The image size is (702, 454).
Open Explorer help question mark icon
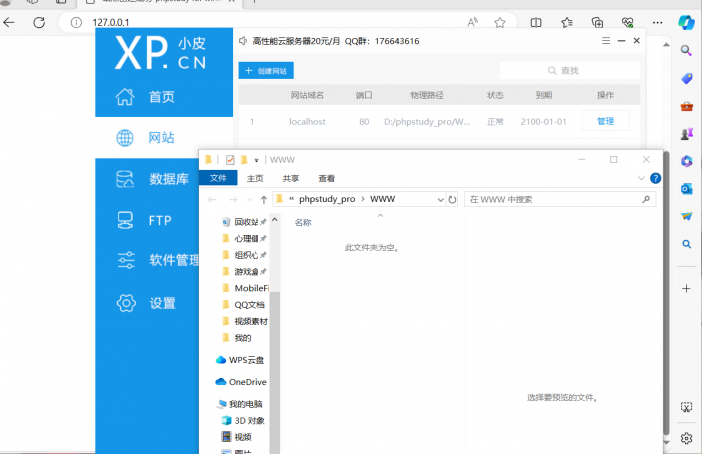(655, 178)
